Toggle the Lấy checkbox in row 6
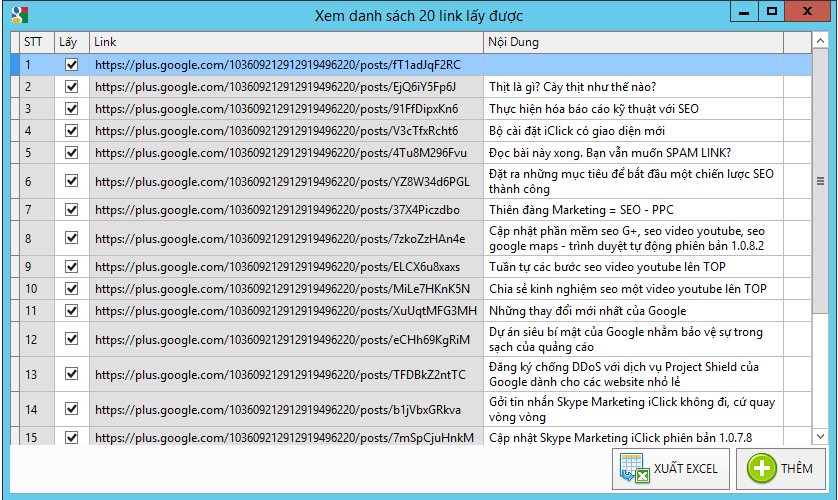Image resolution: width=838 pixels, height=500 pixels. point(71,181)
